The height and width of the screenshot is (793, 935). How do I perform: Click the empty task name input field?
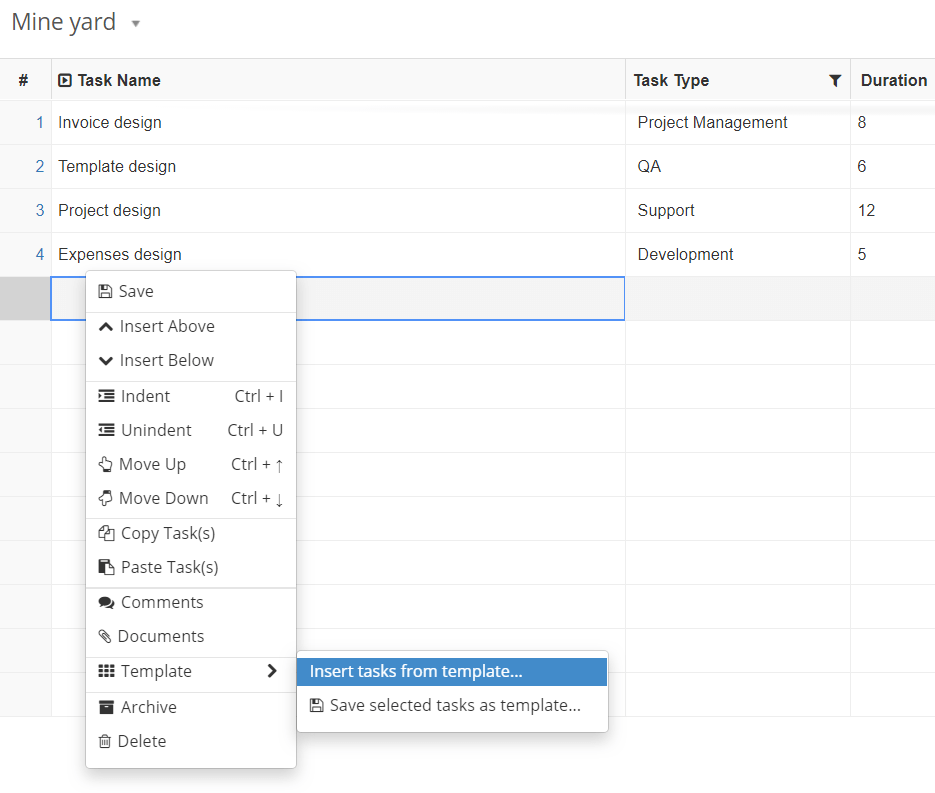click(x=460, y=298)
